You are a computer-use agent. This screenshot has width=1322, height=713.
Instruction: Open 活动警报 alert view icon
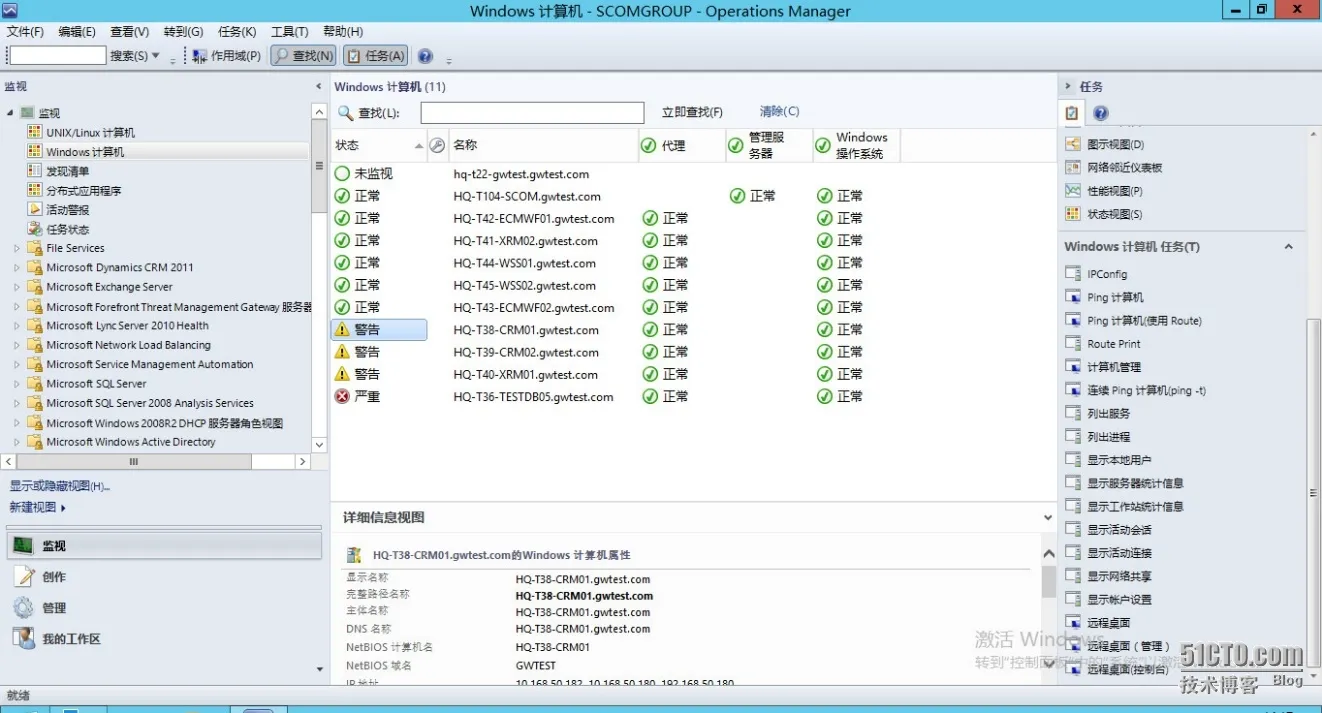click(35, 210)
